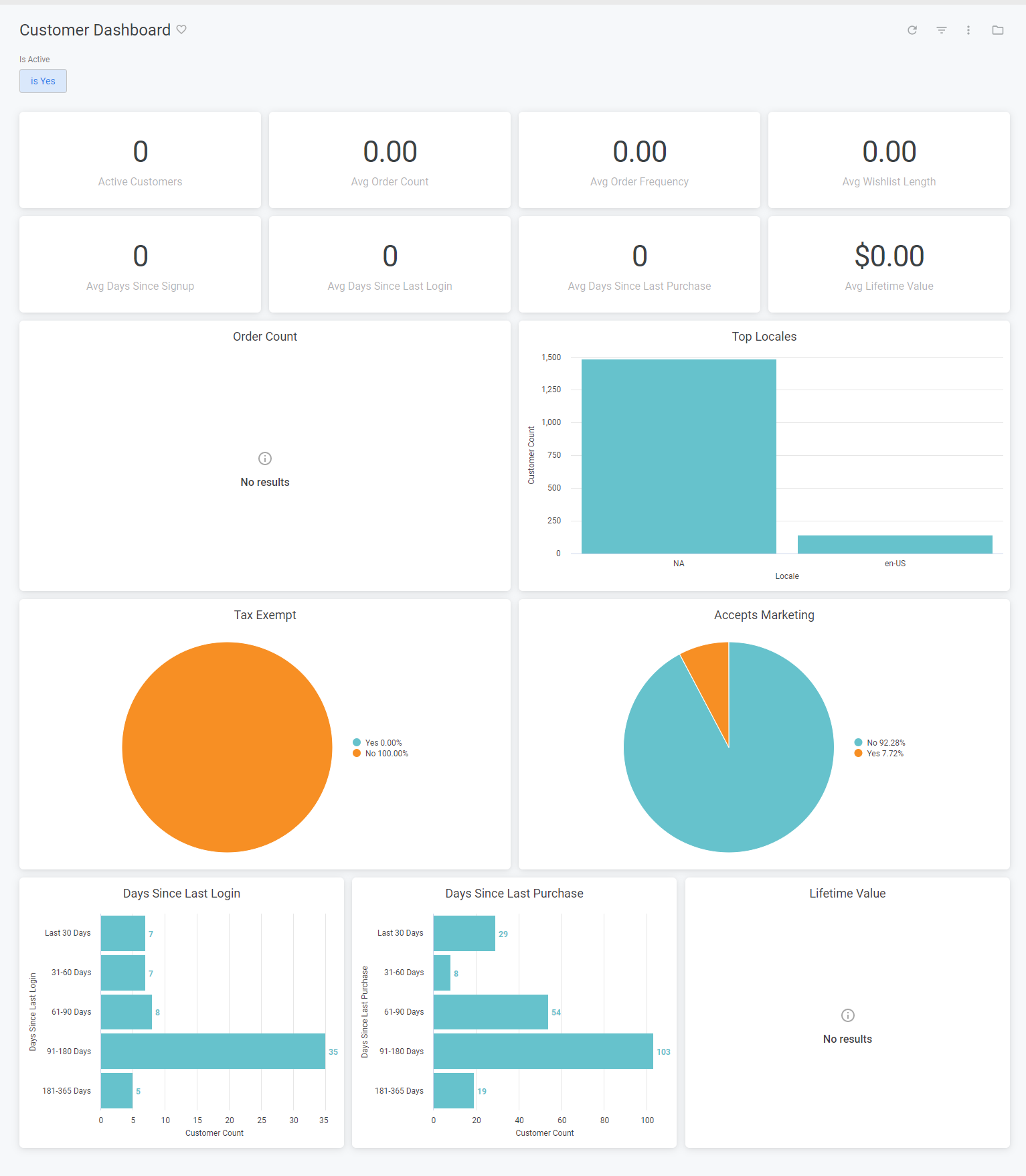This screenshot has width=1026, height=1176.
Task: Open the three-dot dashboard actions menu
Action: 968,30
